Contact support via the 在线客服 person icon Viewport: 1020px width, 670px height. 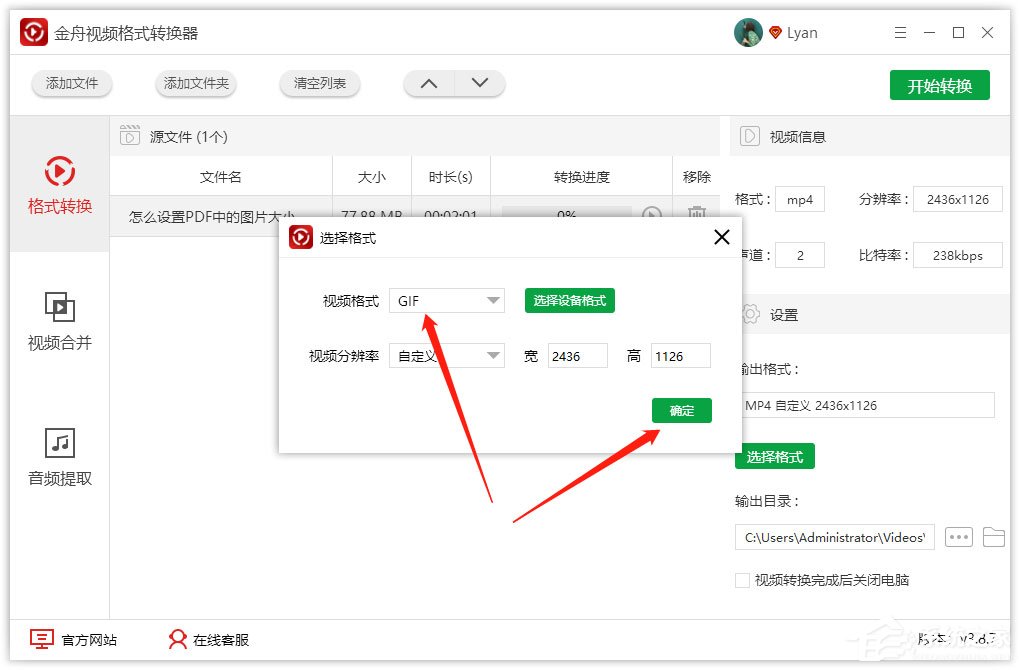coord(177,639)
